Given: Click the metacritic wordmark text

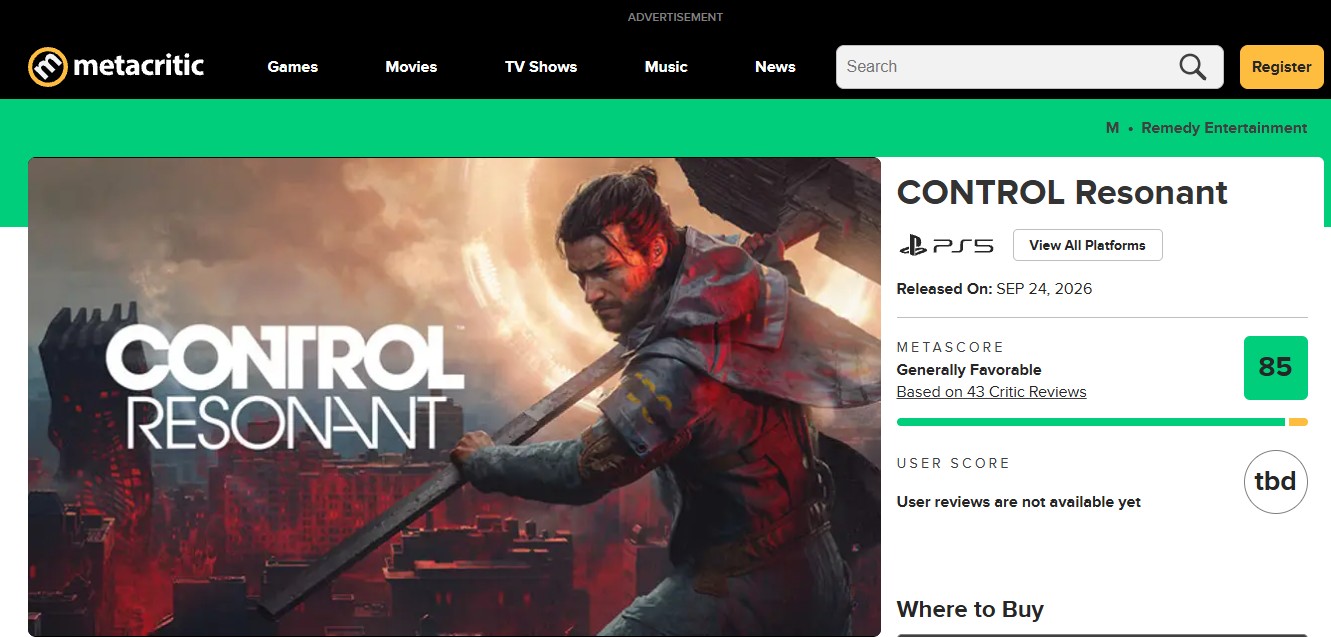Looking at the screenshot, I should click(x=138, y=66).
